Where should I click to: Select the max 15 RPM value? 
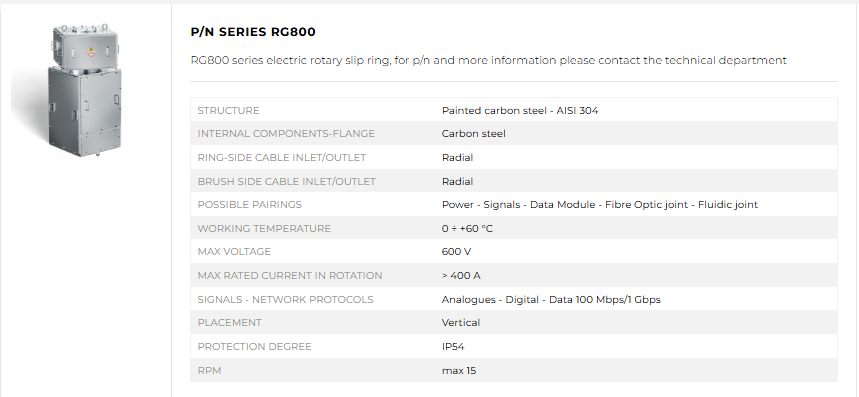click(459, 371)
